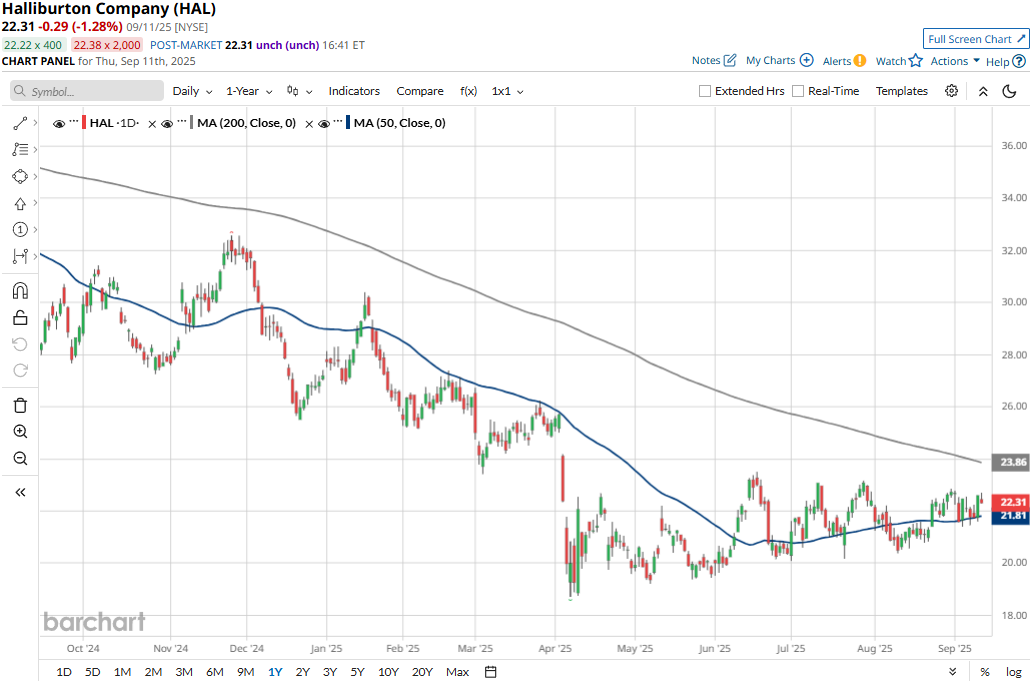Select the trend line drawing tool
The width and height of the screenshot is (1032, 681).
tap(20, 123)
